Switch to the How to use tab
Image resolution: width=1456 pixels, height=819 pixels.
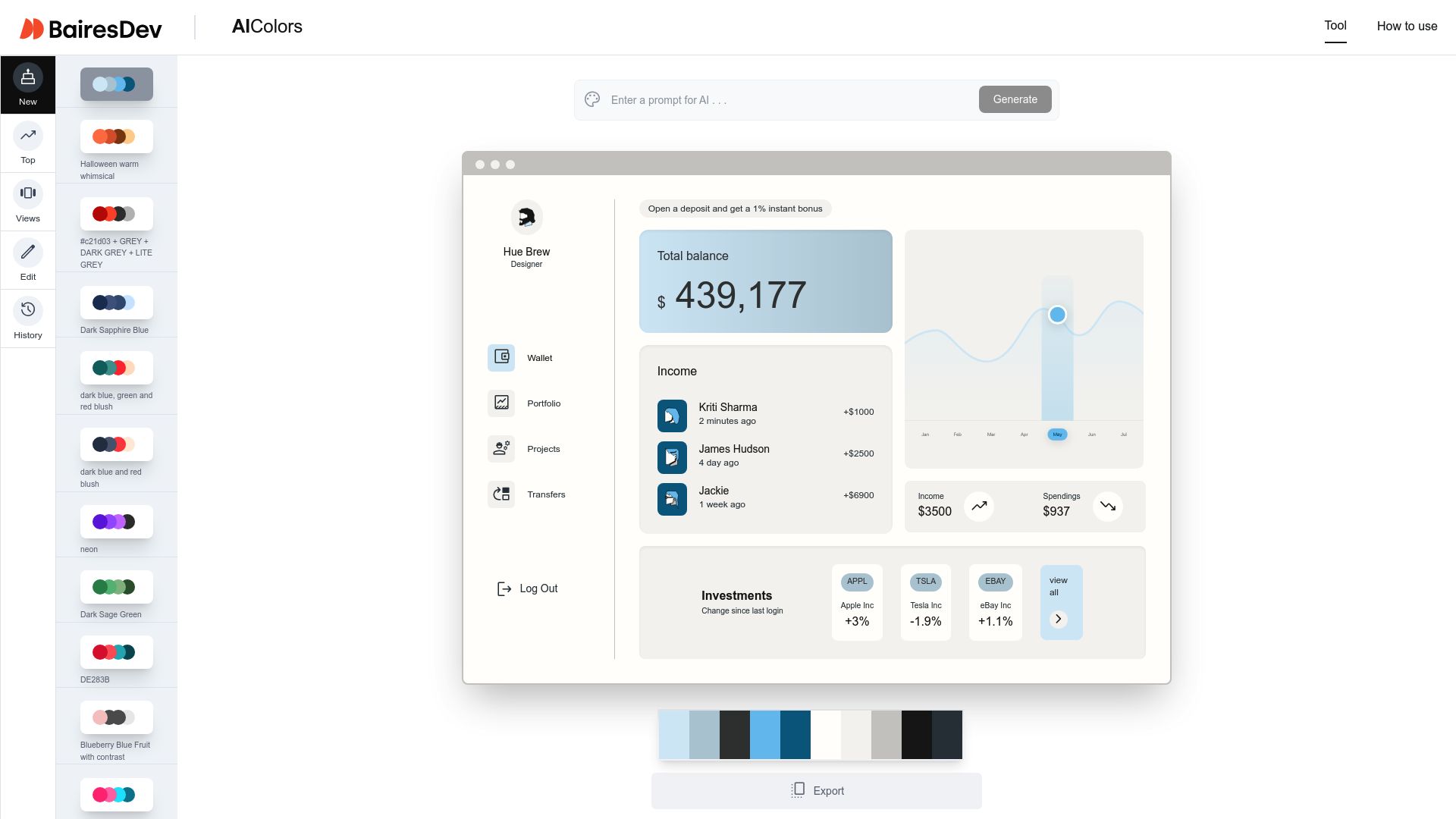[x=1407, y=26]
